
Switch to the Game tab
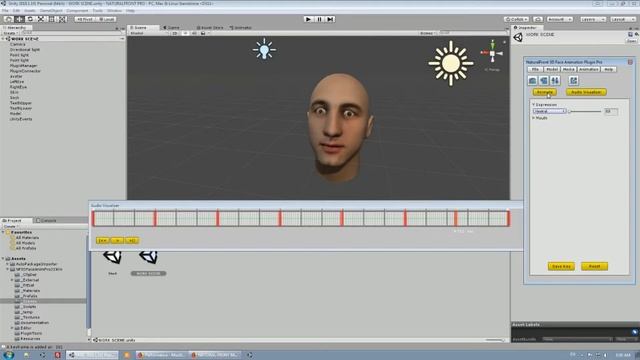[x=172, y=28]
